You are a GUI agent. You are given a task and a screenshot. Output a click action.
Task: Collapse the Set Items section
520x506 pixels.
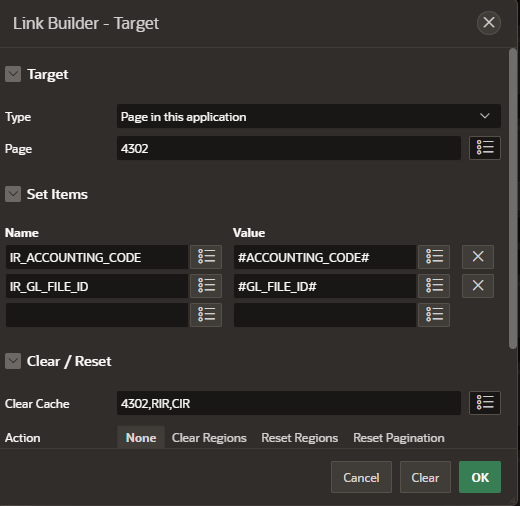pos(13,194)
